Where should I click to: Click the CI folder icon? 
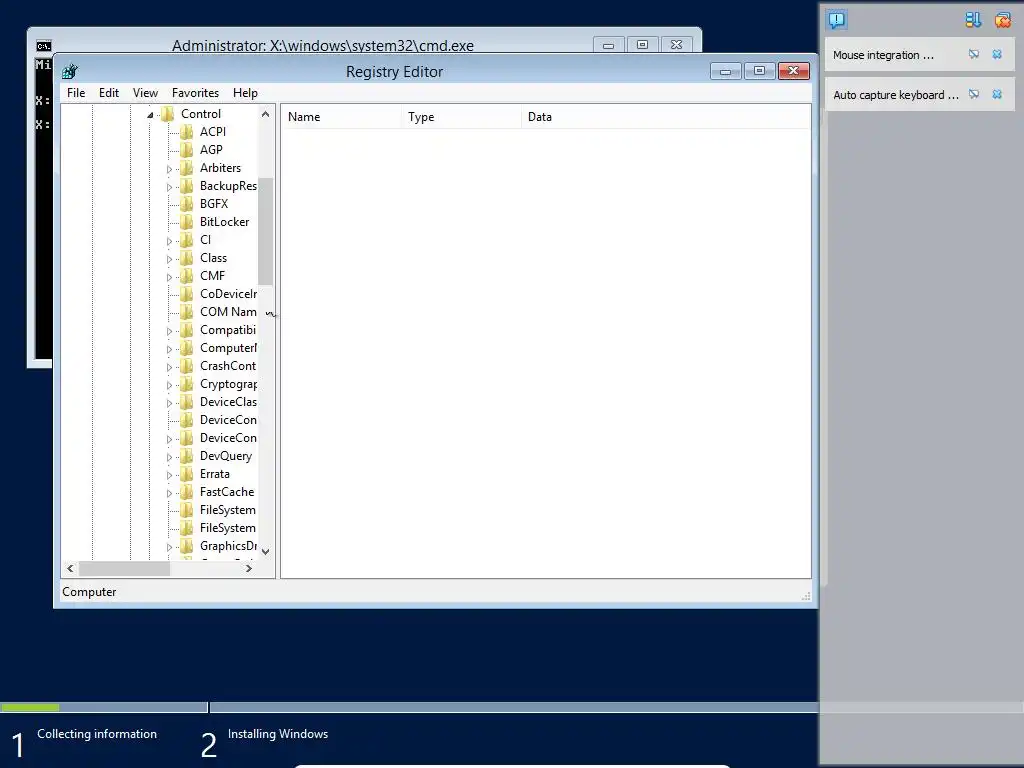point(187,240)
